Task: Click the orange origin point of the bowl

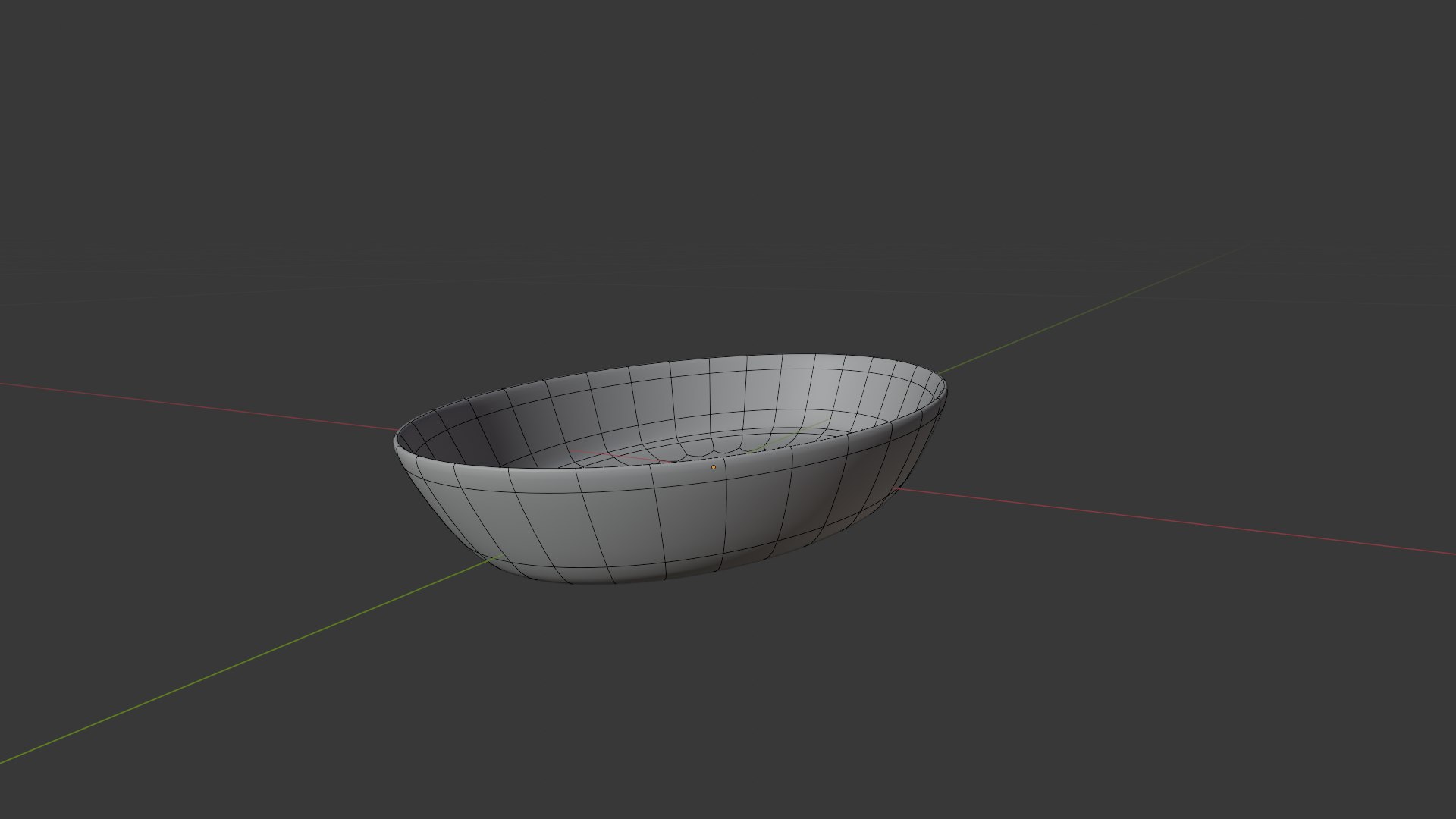Action: pos(713,467)
